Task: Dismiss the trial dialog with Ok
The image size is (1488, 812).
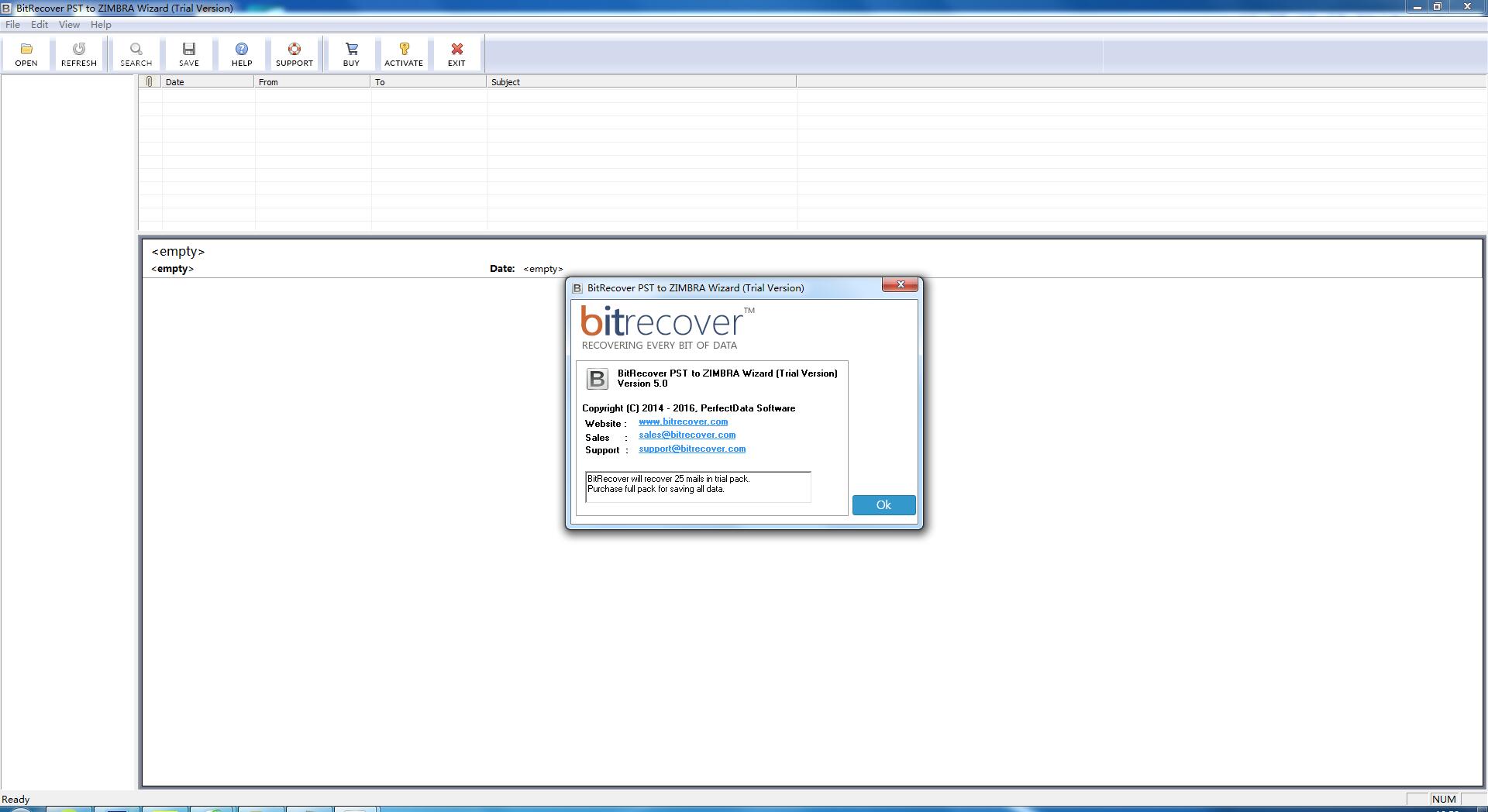Action: (883, 504)
